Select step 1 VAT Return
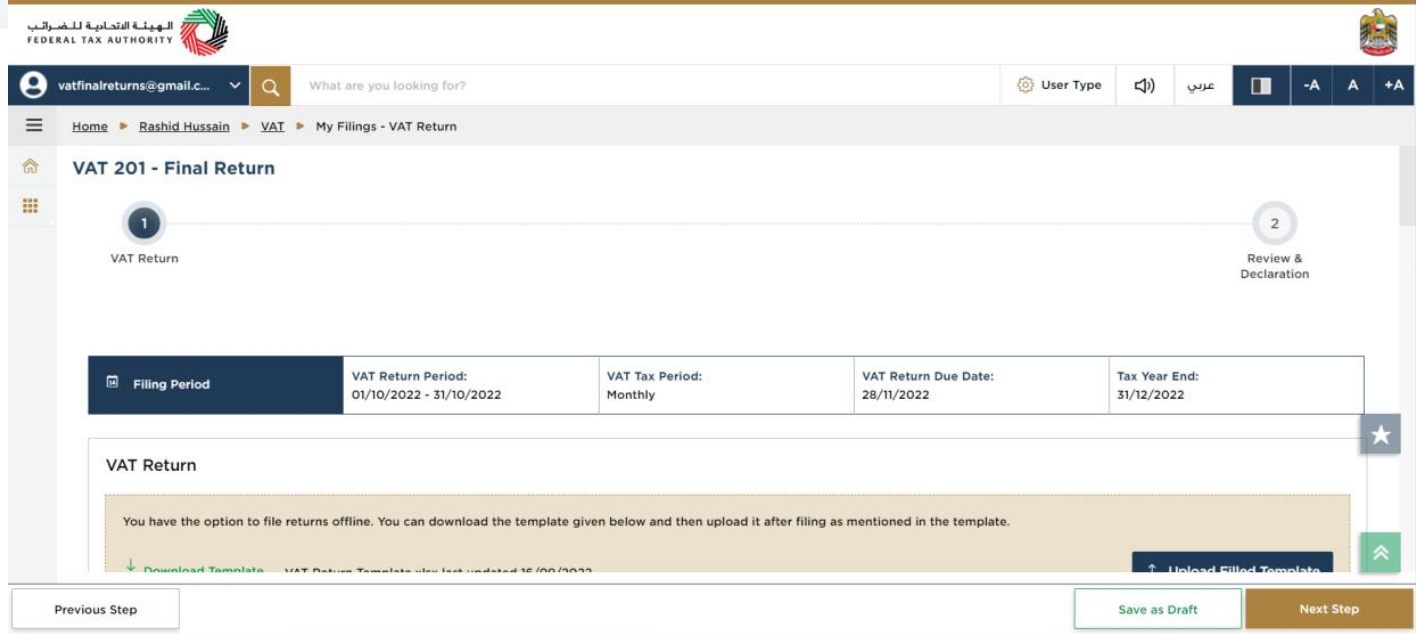 [144, 224]
